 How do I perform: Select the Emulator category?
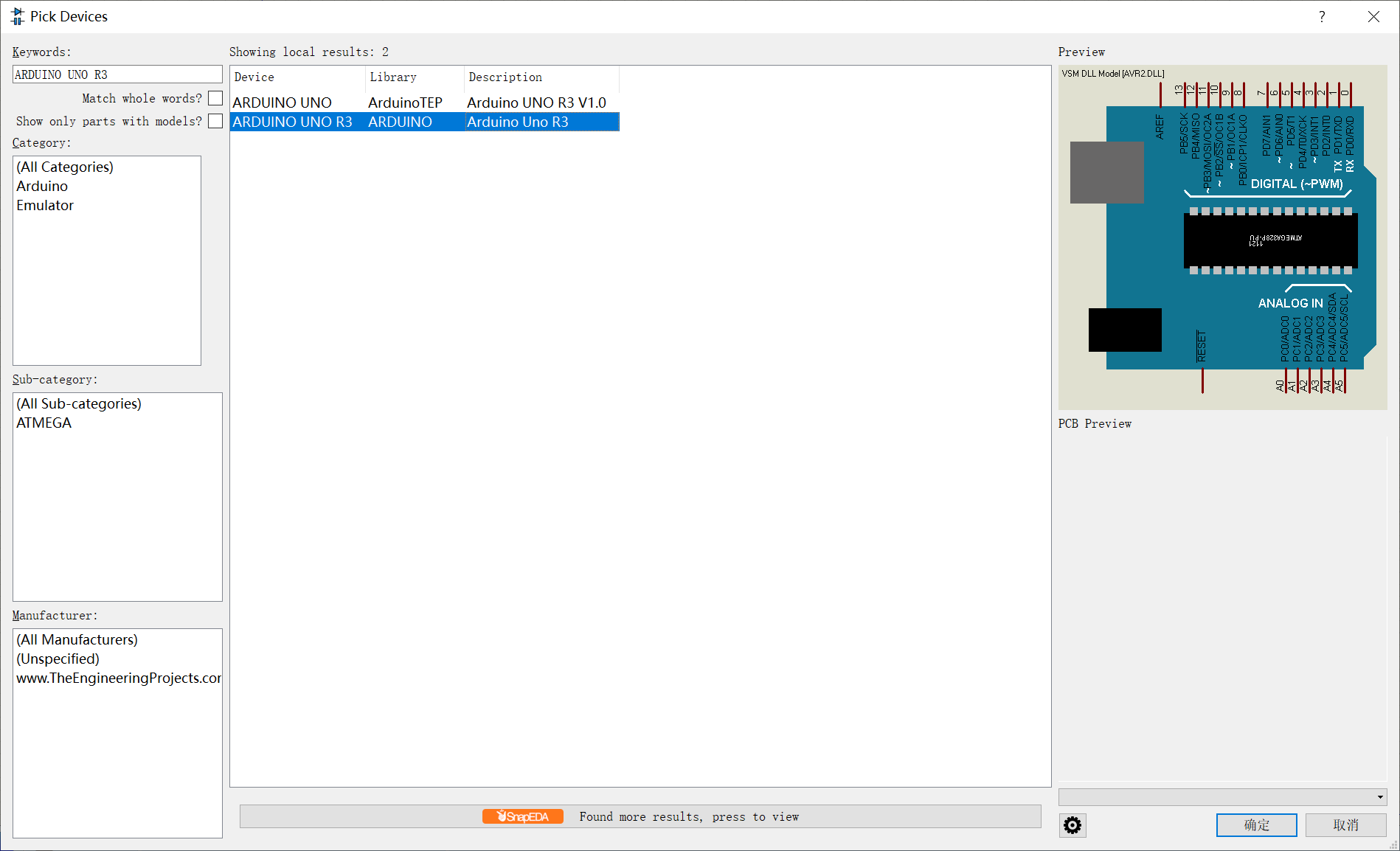tap(45, 205)
